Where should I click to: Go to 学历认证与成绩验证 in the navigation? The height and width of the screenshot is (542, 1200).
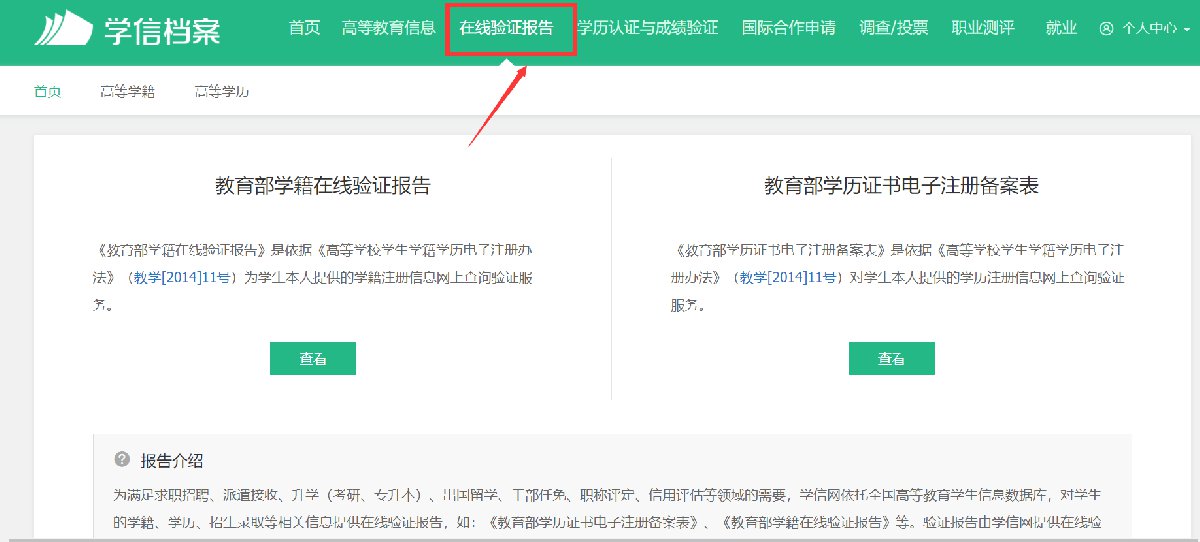(x=648, y=28)
